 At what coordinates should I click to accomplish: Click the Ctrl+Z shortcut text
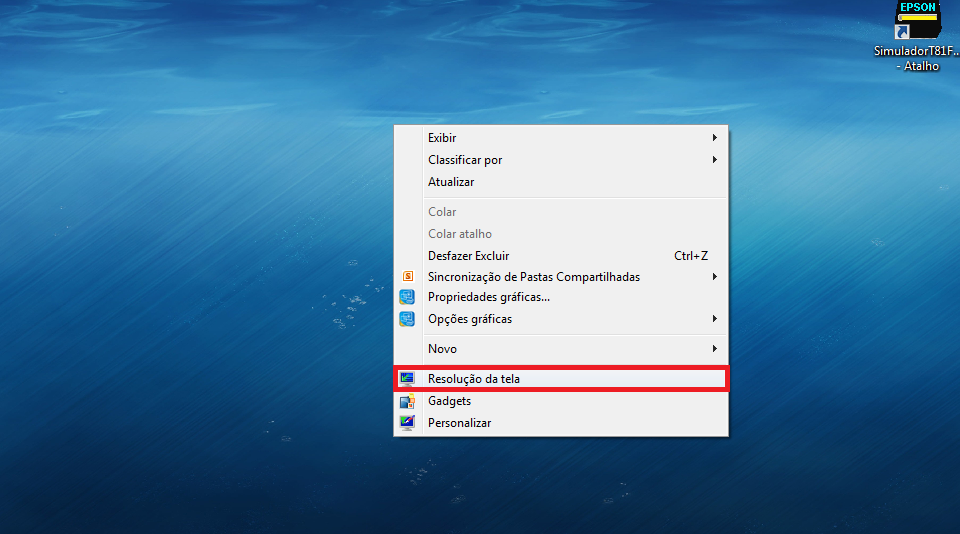click(691, 256)
